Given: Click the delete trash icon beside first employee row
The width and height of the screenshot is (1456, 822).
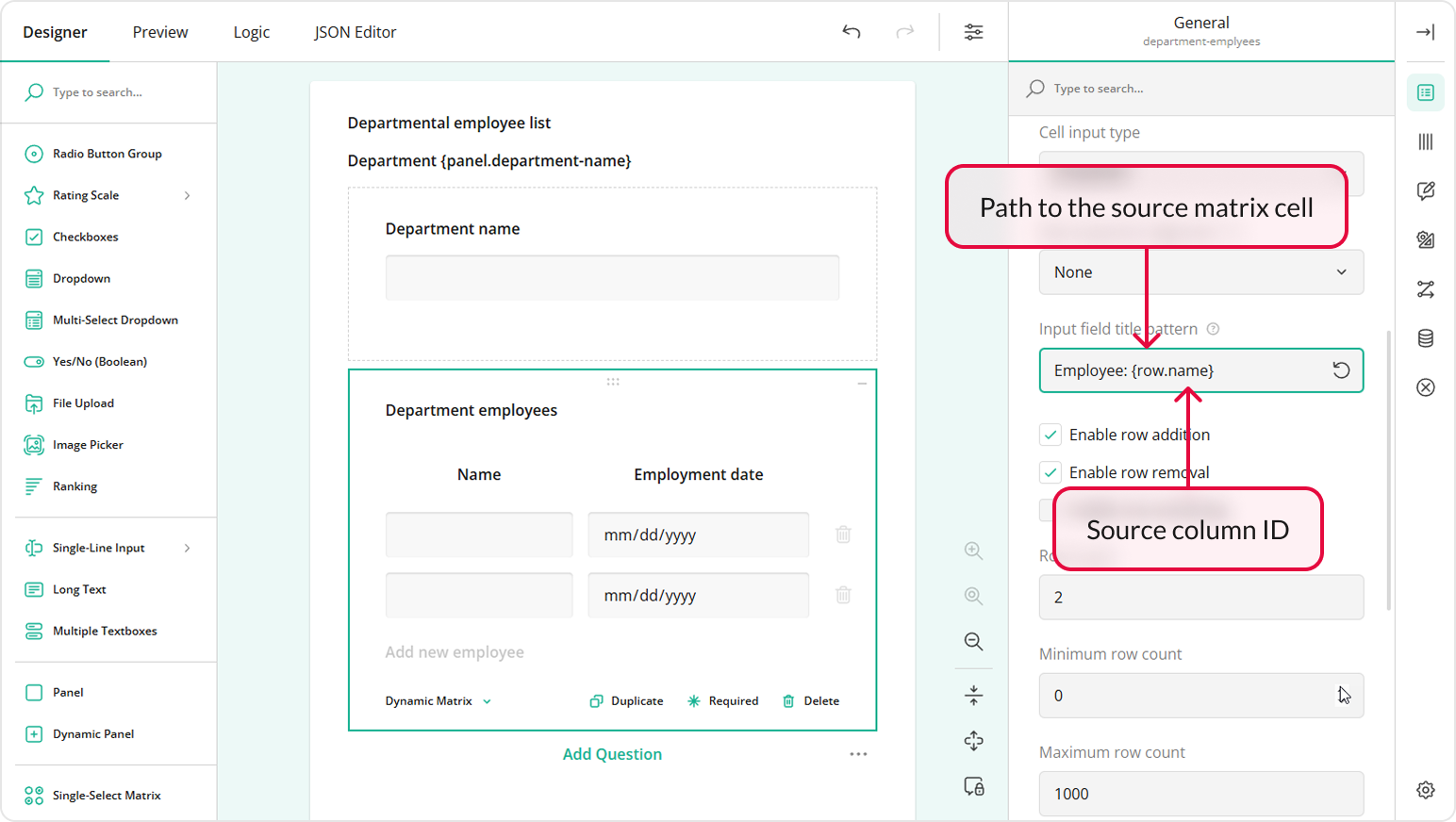Looking at the screenshot, I should point(842,534).
